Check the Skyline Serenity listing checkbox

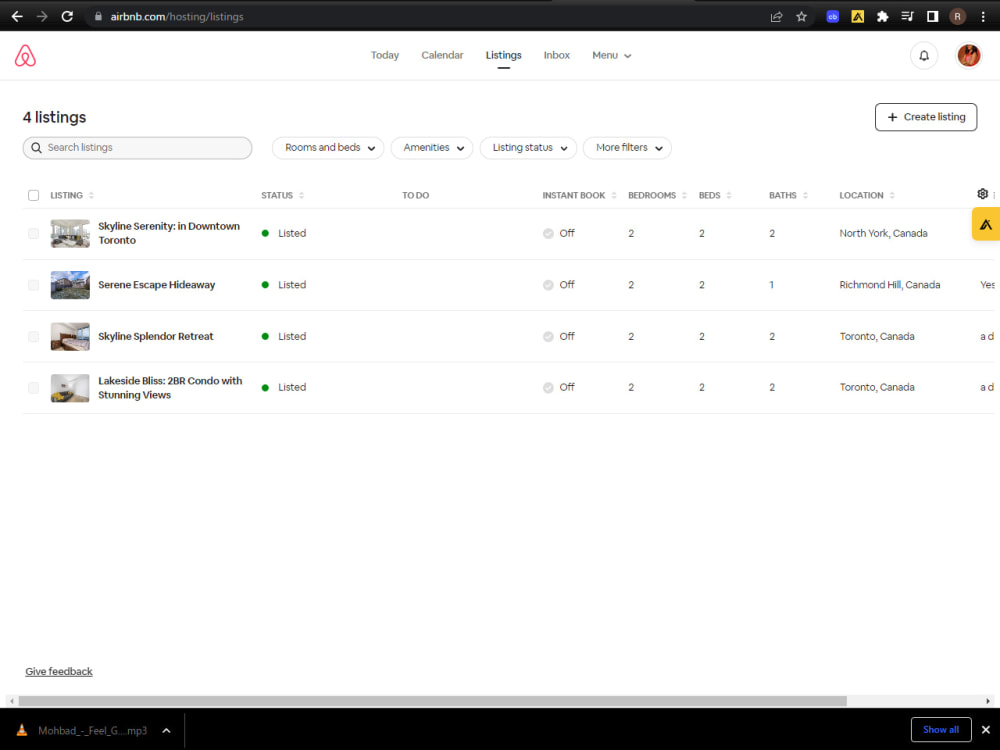pyautogui.click(x=33, y=233)
